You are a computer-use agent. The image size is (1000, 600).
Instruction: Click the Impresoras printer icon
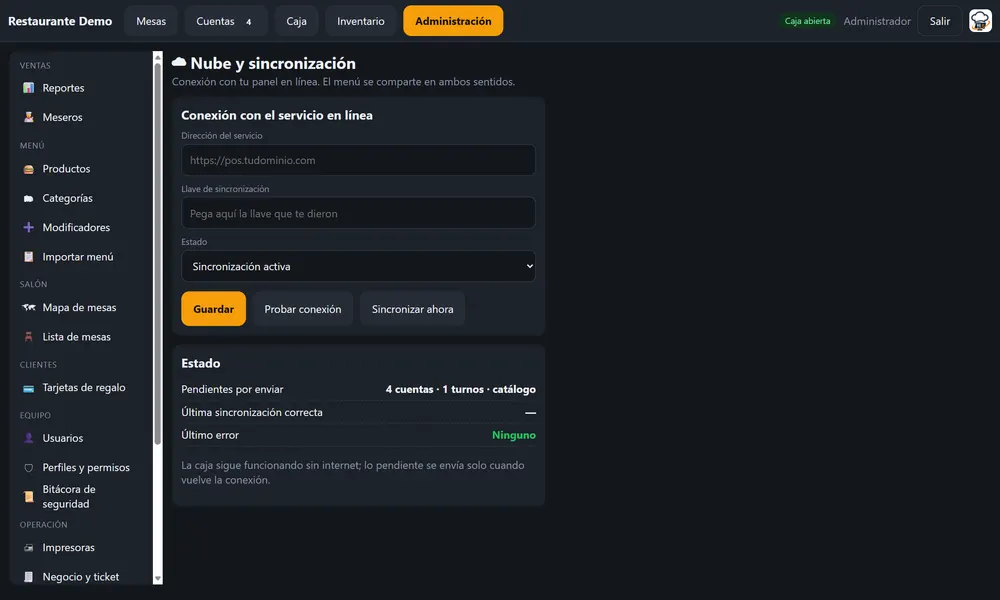point(29,548)
